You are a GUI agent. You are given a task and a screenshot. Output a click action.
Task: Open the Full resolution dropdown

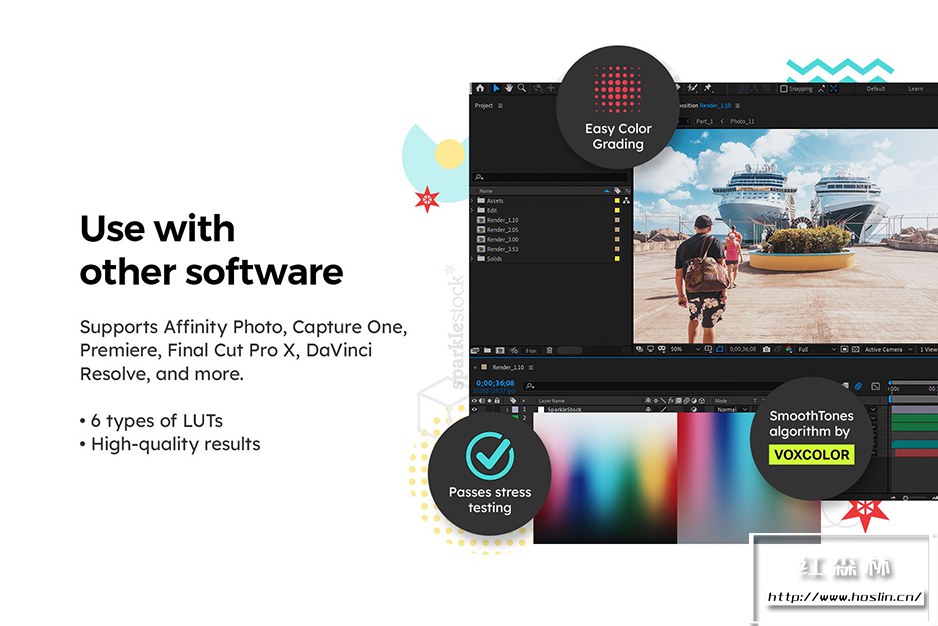tap(817, 349)
